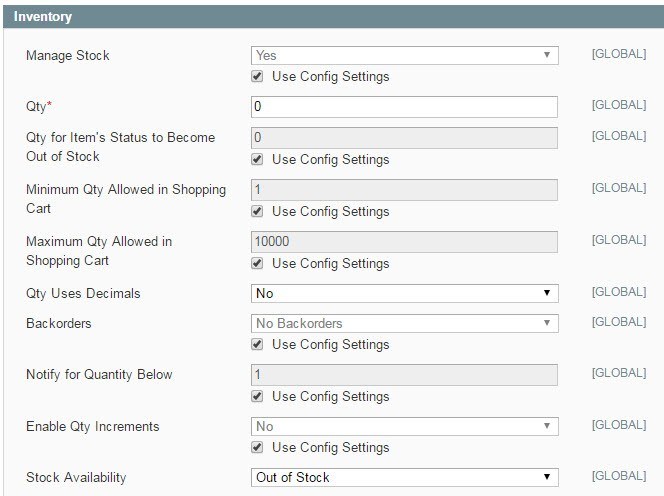Screen dimensions: 664x496
Task: Open the Manage Stock dropdown
Action: pyautogui.click(x=403, y=56)
